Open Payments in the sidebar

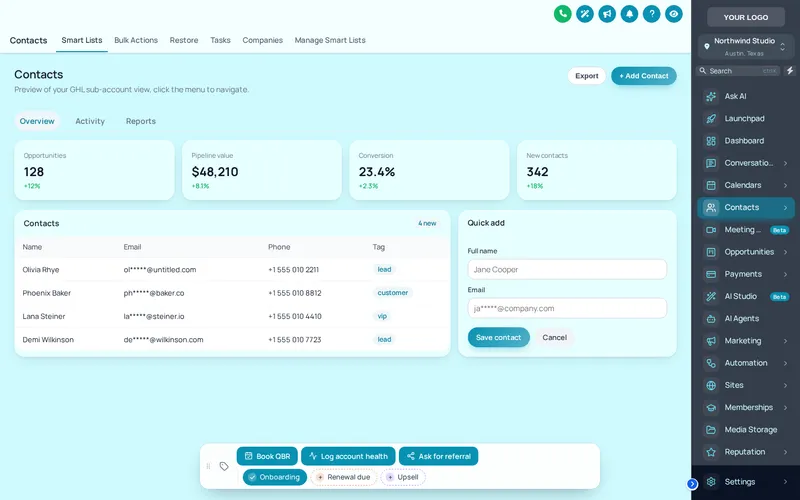pos(746,274)
